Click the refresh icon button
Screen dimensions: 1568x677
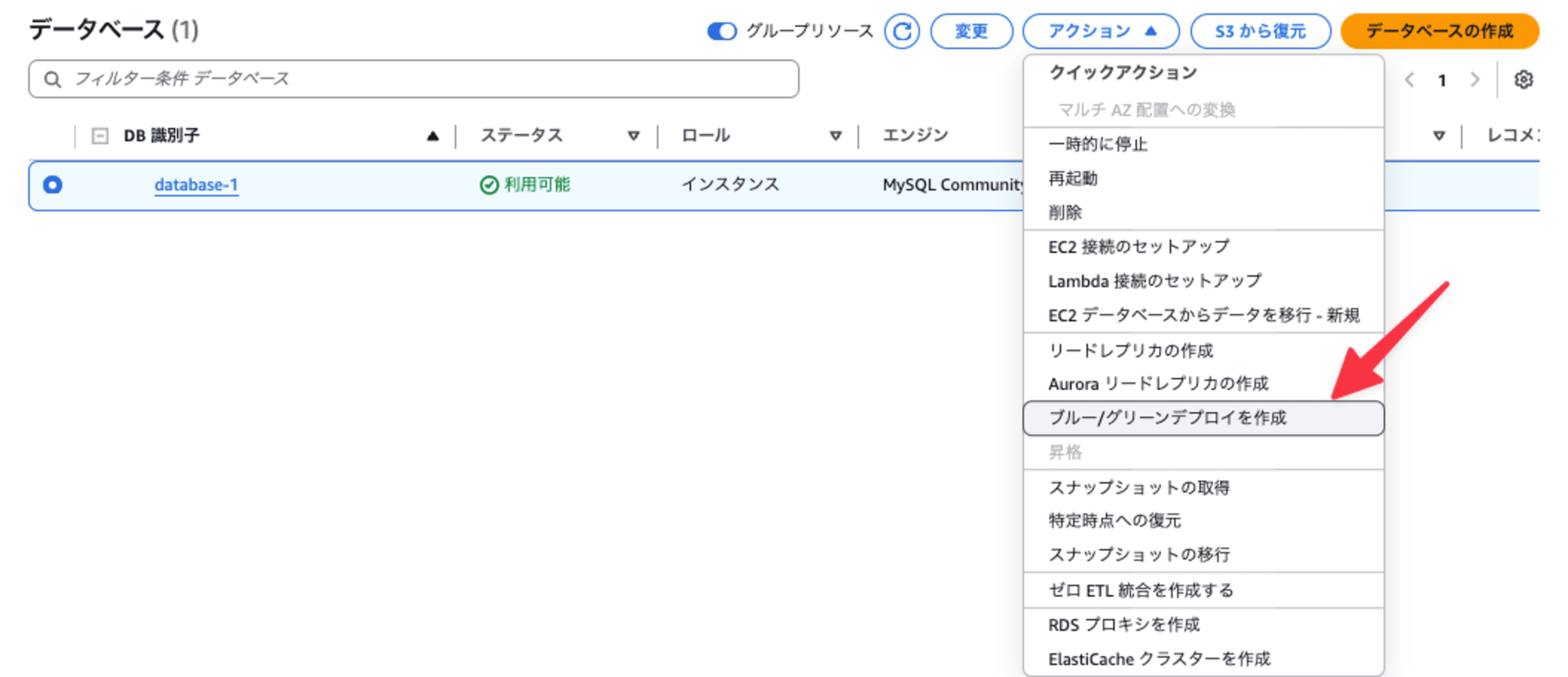902,31
